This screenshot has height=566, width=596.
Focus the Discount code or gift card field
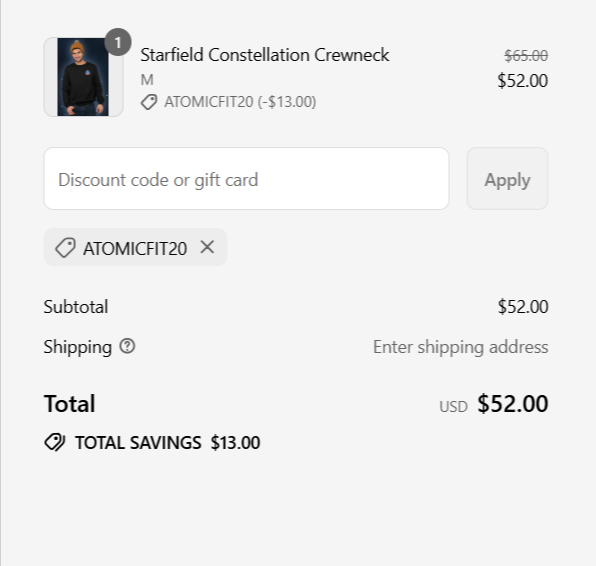246,179
